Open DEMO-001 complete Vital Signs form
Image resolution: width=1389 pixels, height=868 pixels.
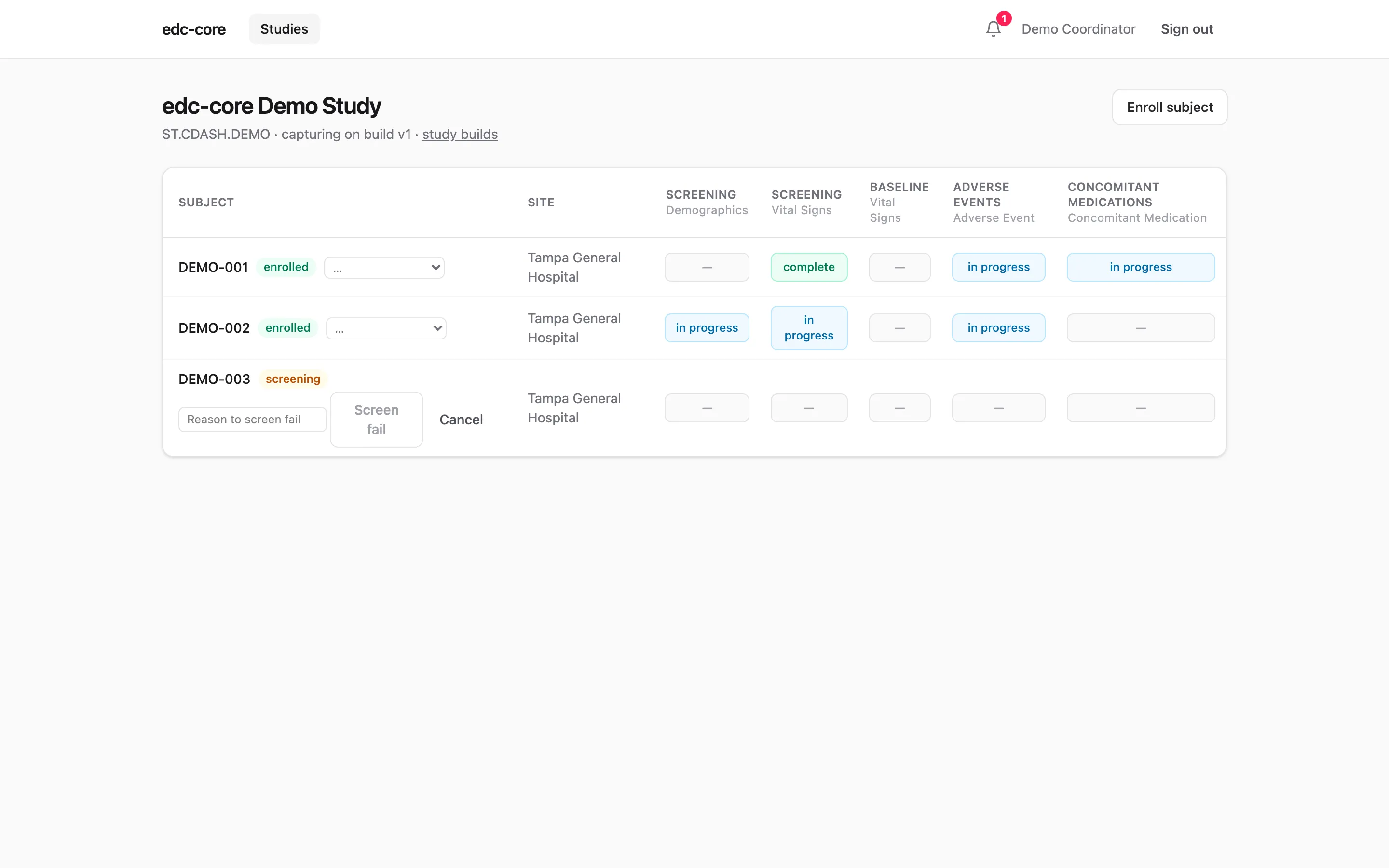tap(809, 268)
